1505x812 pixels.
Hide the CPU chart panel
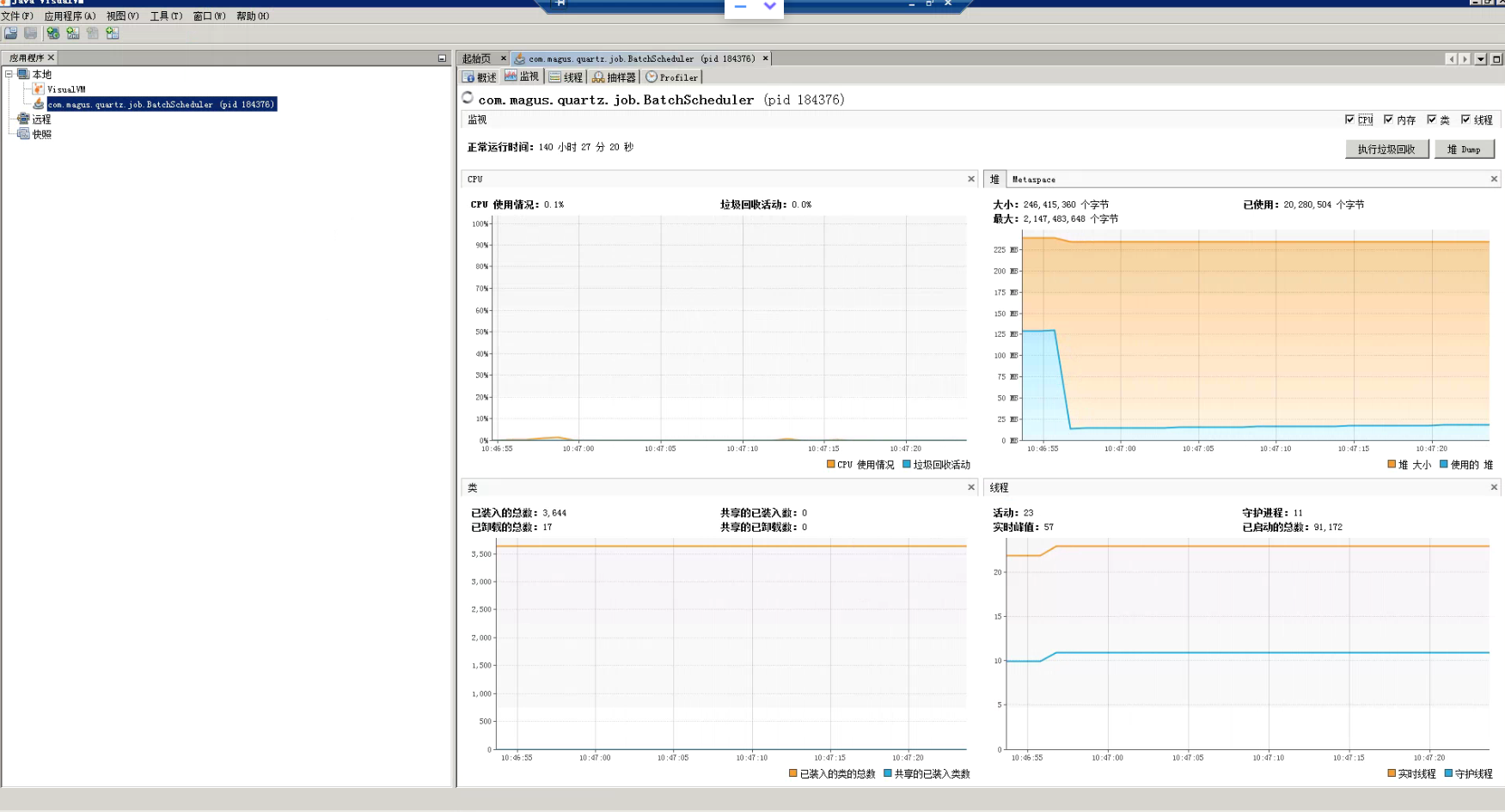(971, 179)
